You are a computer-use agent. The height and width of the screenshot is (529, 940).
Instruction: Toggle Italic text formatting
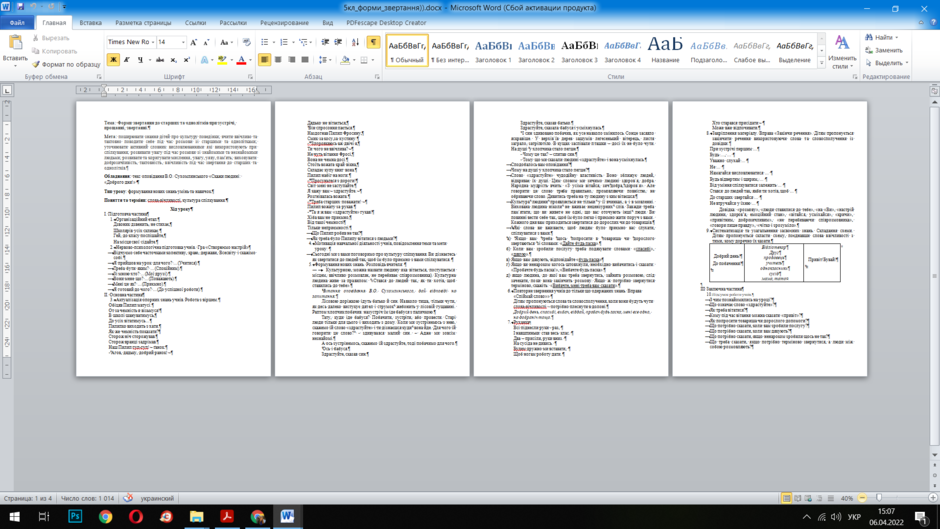click(x=126, y=60)
